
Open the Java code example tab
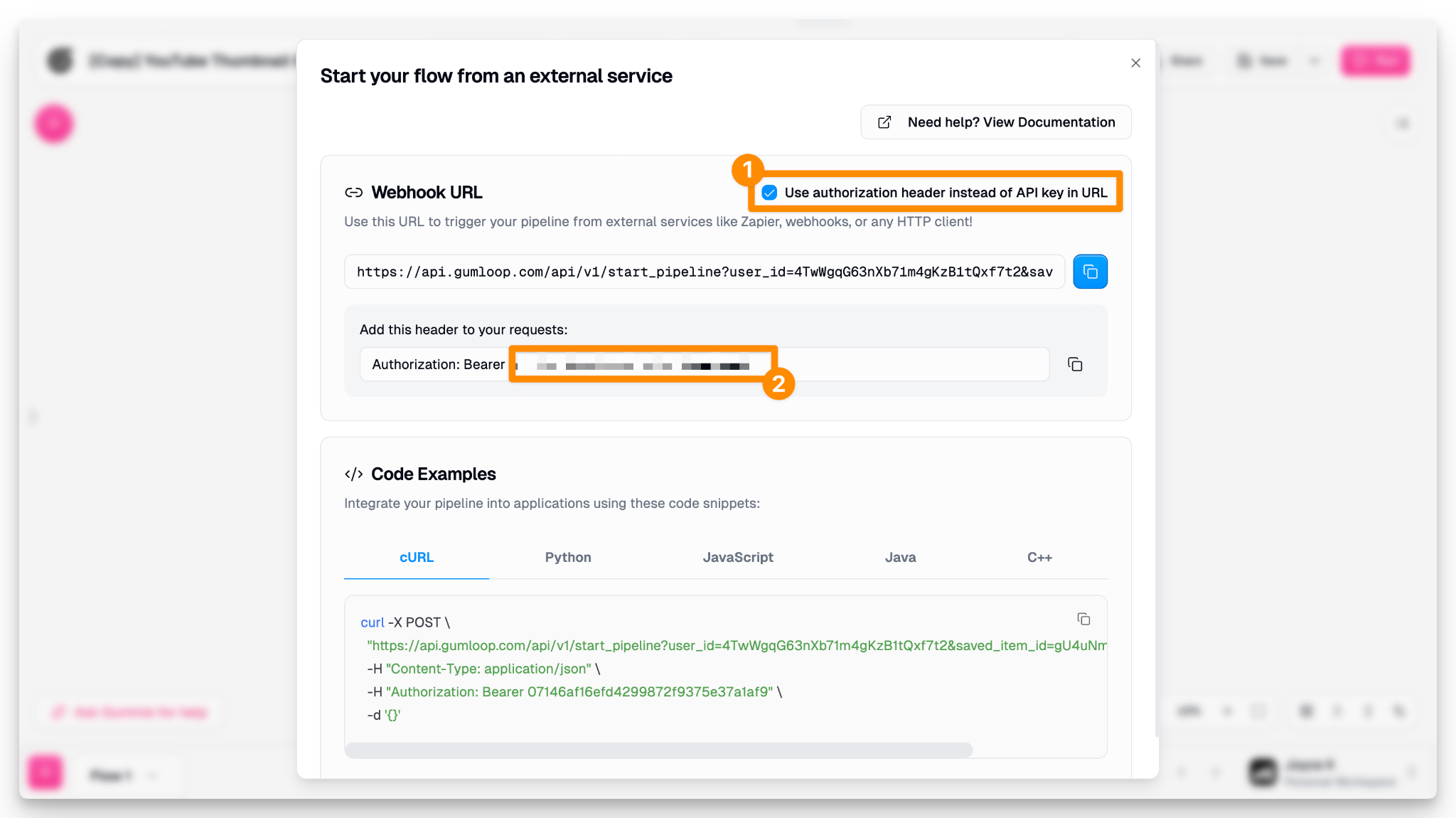(x=900, y=557)
